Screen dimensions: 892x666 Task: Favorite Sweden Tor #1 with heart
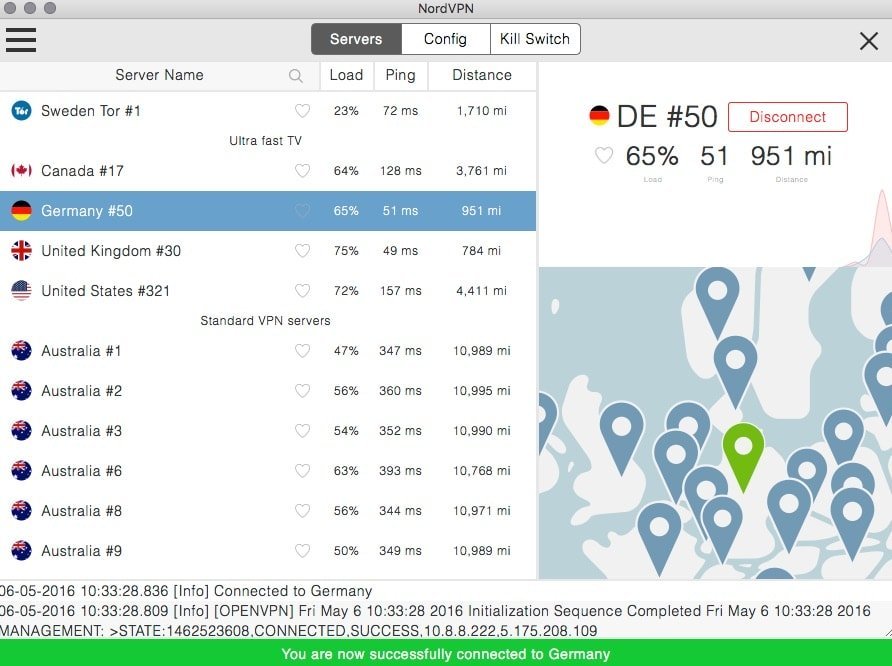coord(302,110)
